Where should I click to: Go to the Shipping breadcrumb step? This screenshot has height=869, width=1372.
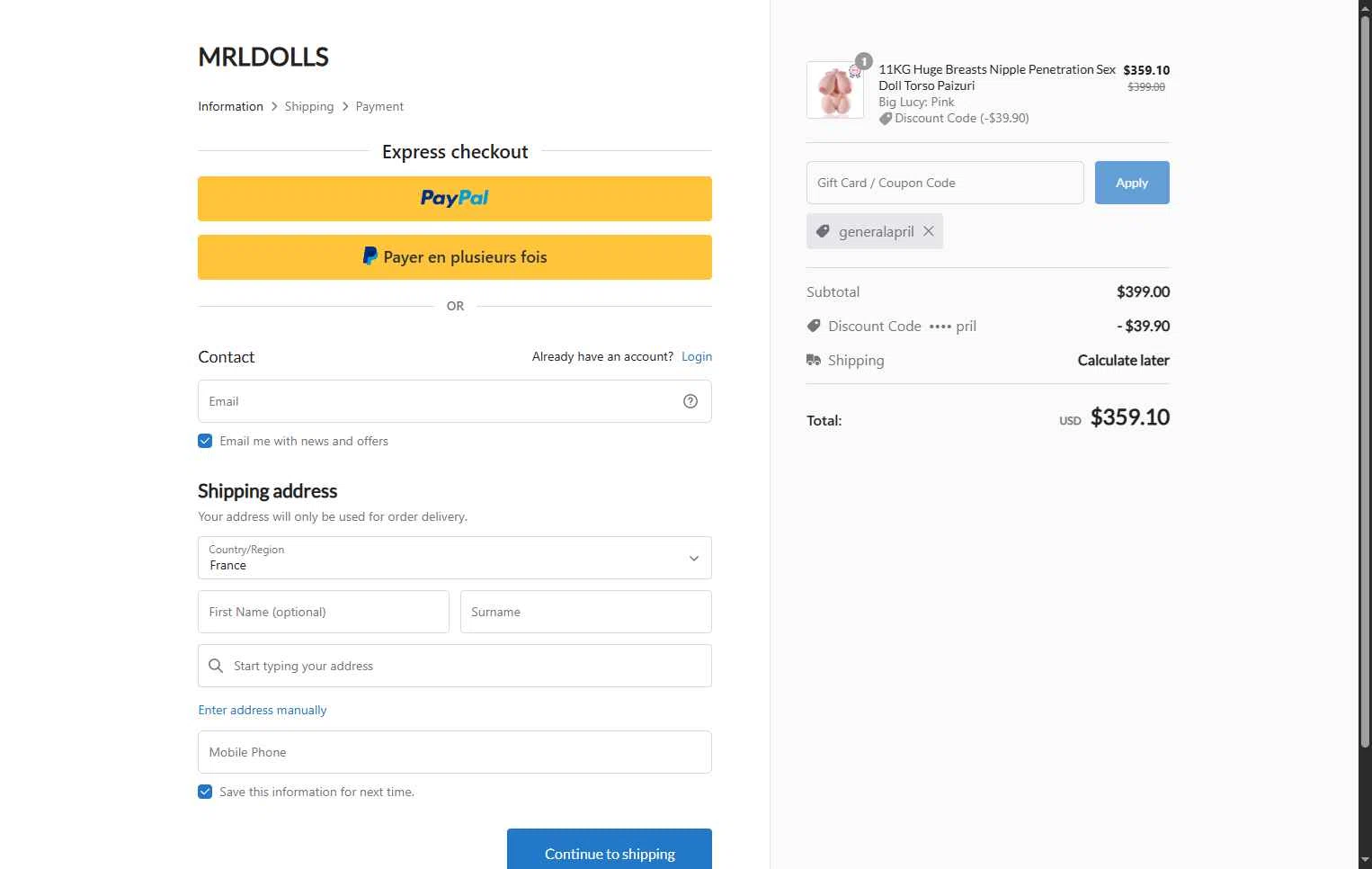[x=309, y=106]
